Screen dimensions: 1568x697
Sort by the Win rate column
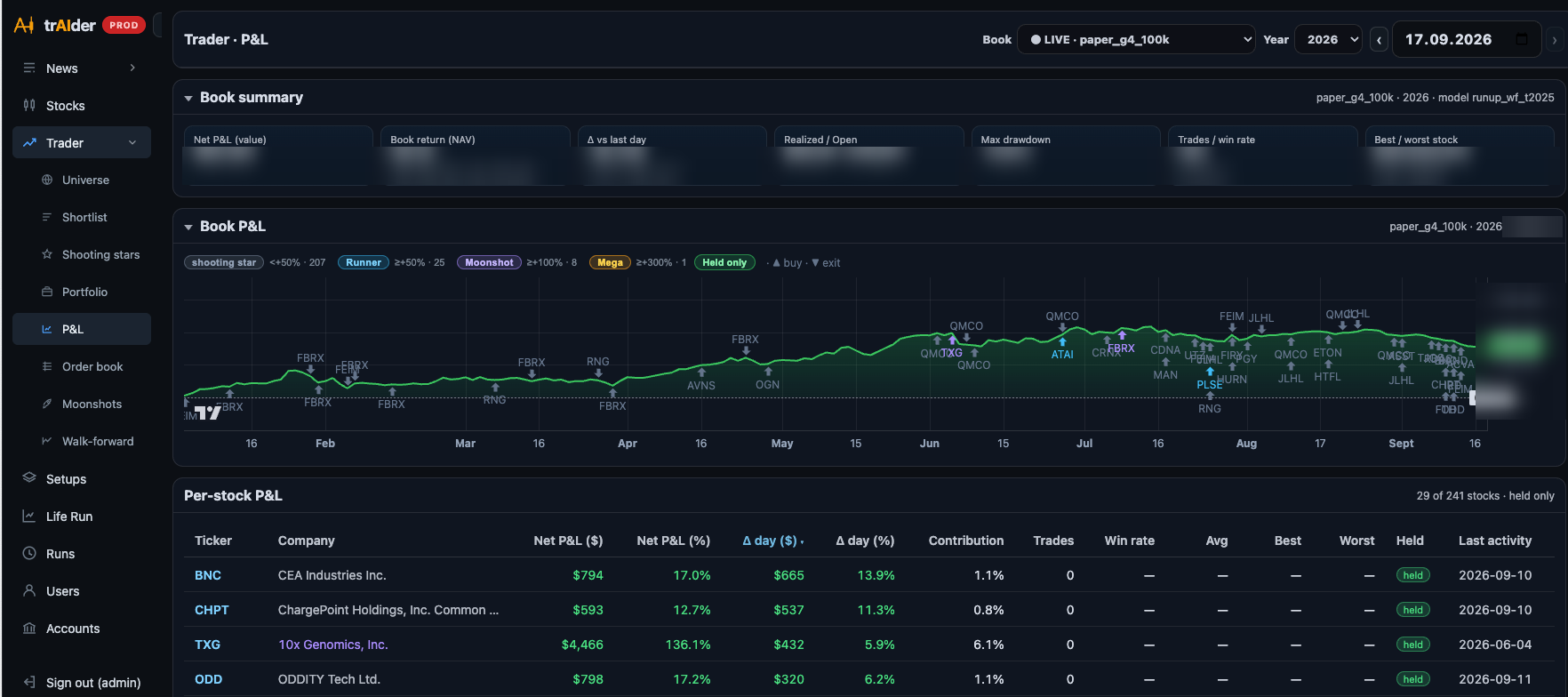pos(1130,541)
